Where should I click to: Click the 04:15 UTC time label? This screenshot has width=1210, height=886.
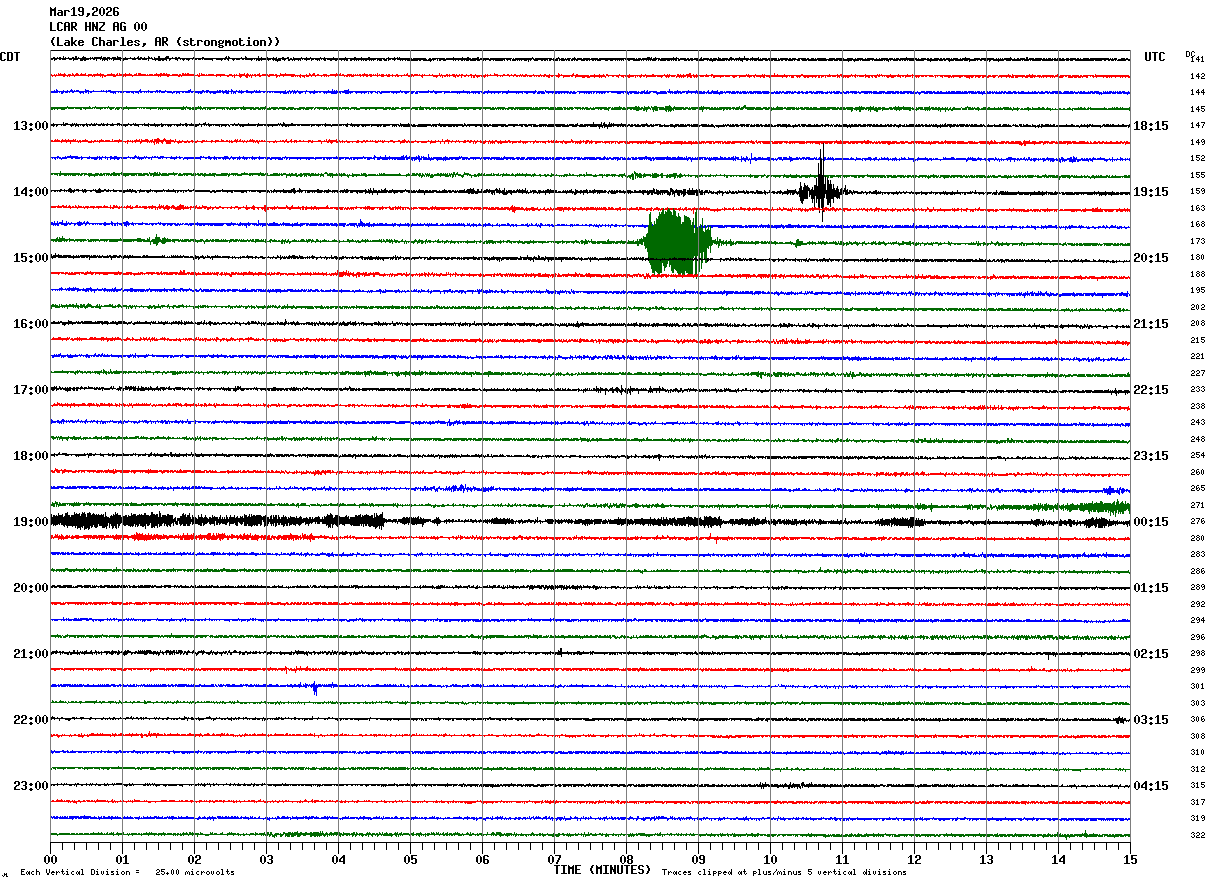(x=1151, y=786)
